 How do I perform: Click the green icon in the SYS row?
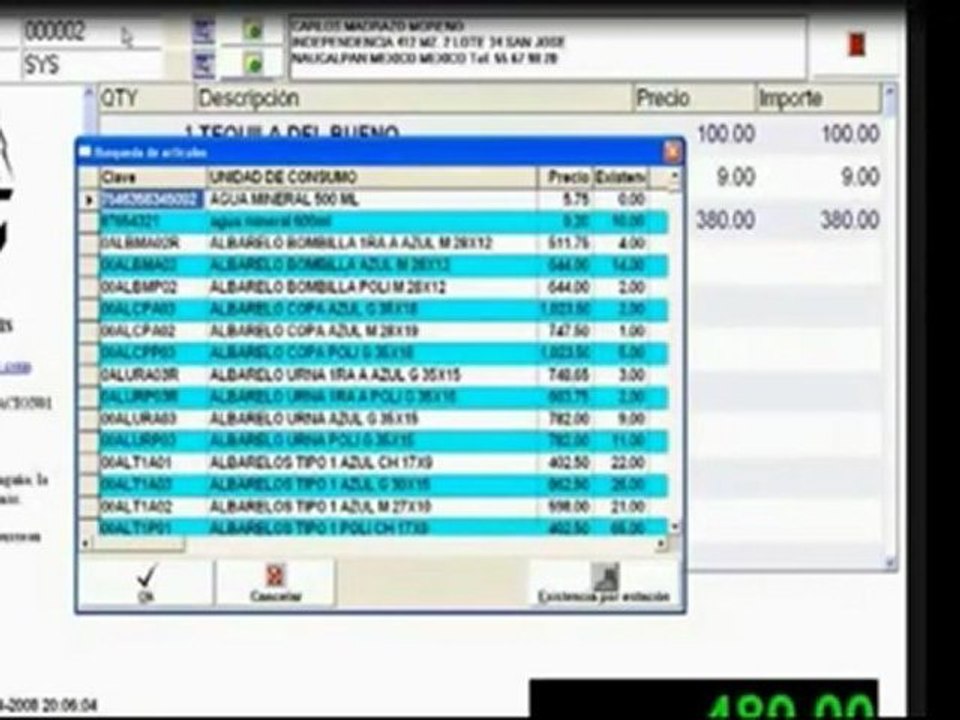click(x=253, y=64)
